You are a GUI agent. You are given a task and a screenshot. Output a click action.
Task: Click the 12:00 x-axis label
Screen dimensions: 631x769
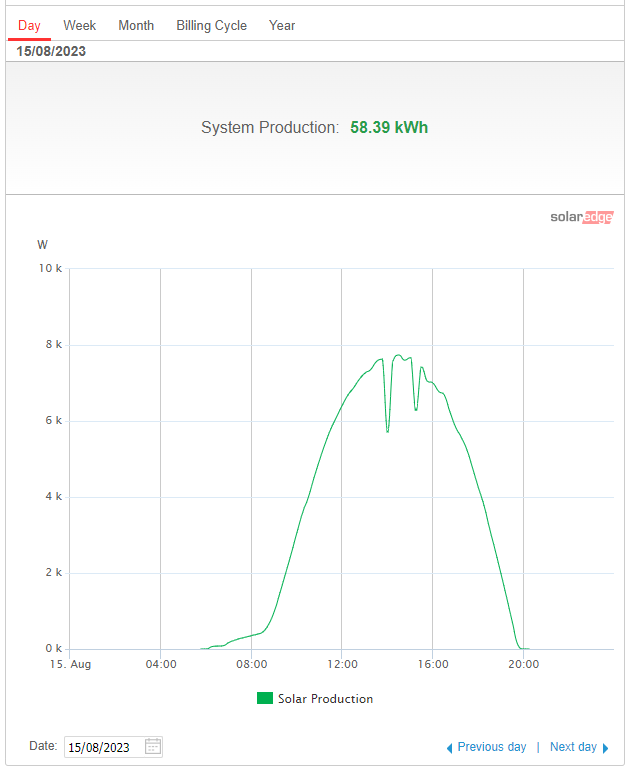(342, 664)
